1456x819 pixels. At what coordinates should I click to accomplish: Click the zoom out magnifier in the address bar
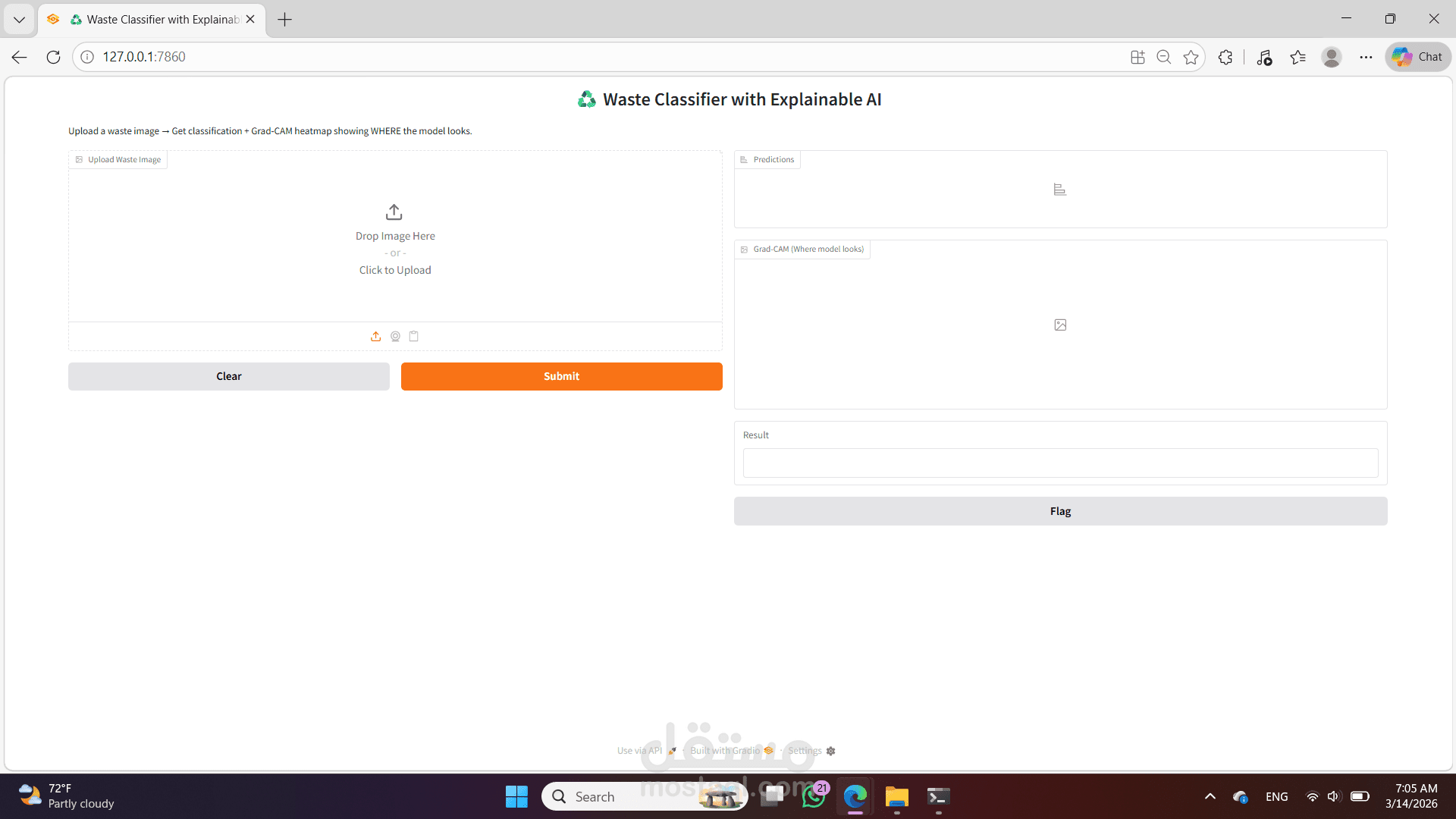coord(1164,57)
